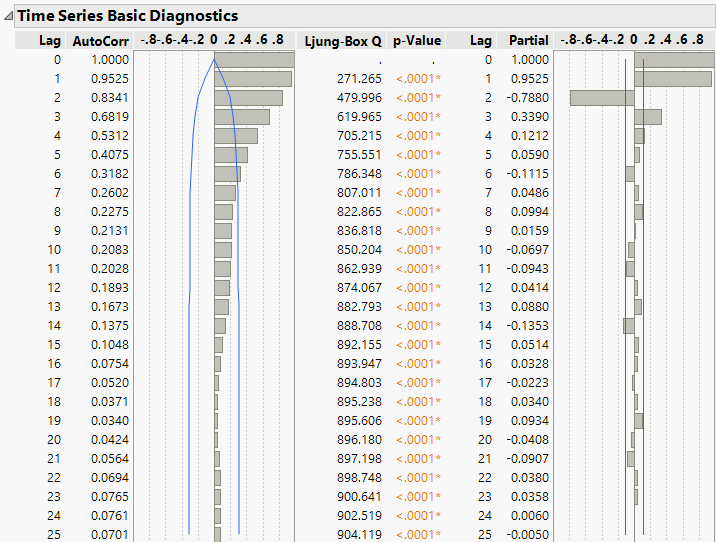Select the Partial column header
The height and width of the screenshot is (542, 716).
click(529, 41)
